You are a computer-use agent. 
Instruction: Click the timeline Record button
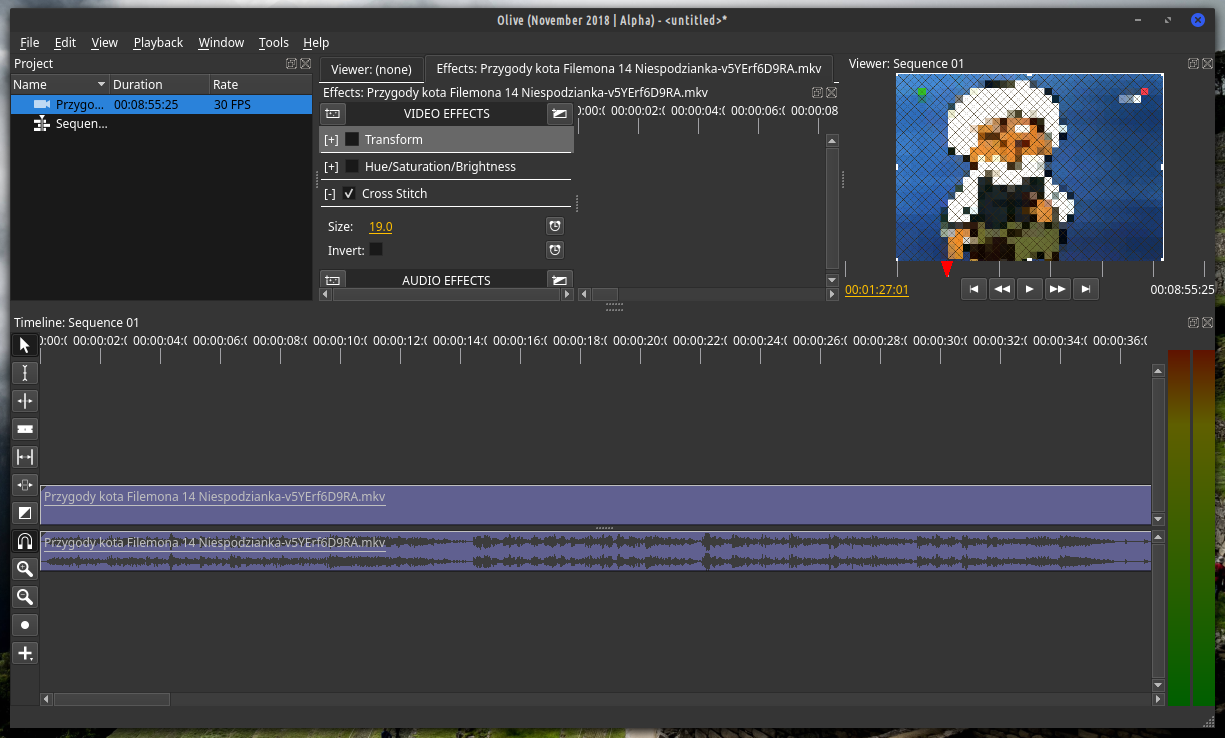point(25,625)
